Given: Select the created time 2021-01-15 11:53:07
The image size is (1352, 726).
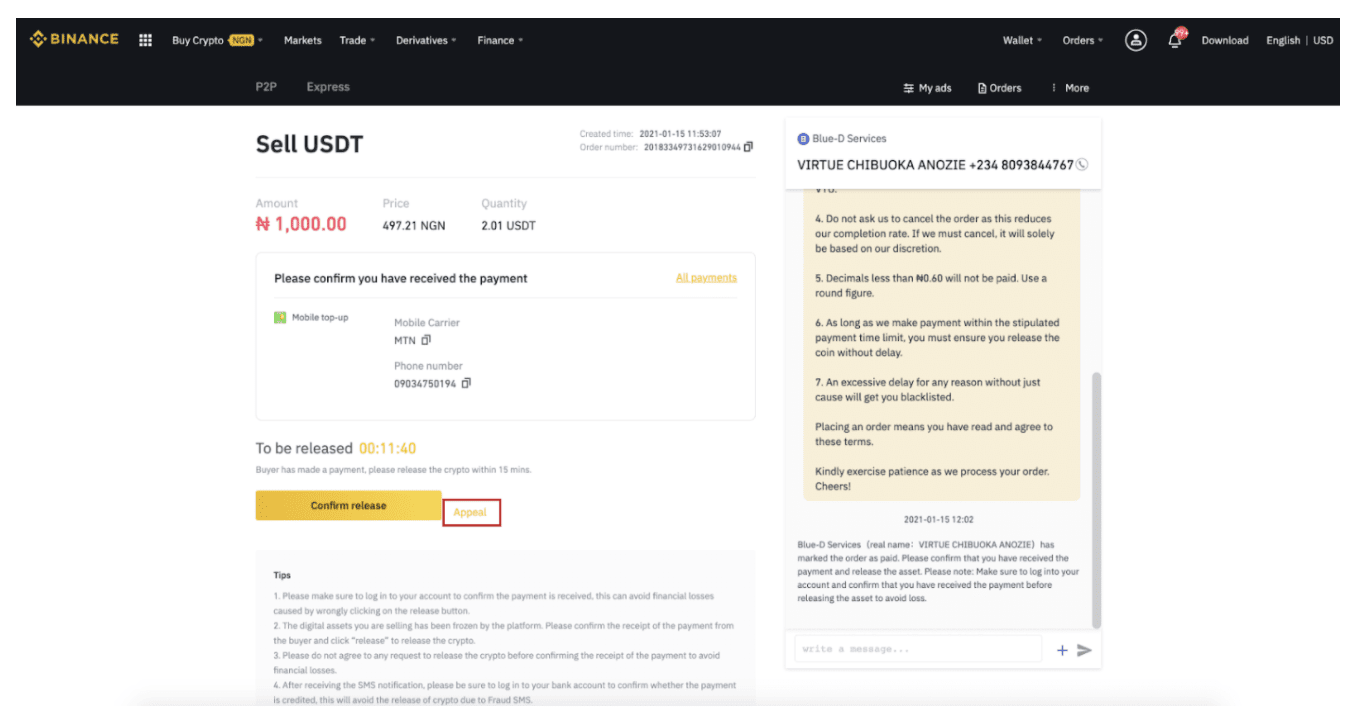Looking at the screenshot, I should (x=680, y=133).
